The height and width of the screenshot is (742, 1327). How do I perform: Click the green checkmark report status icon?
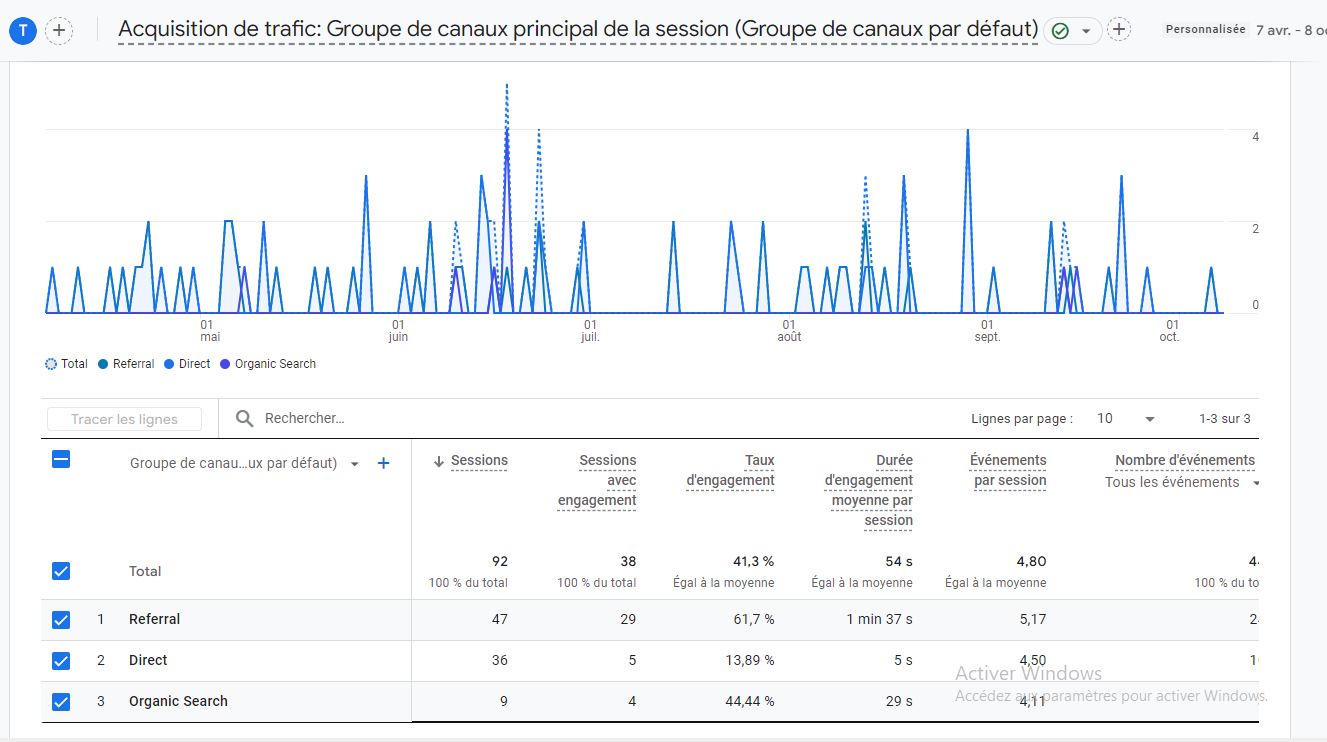pos(1060,31)
